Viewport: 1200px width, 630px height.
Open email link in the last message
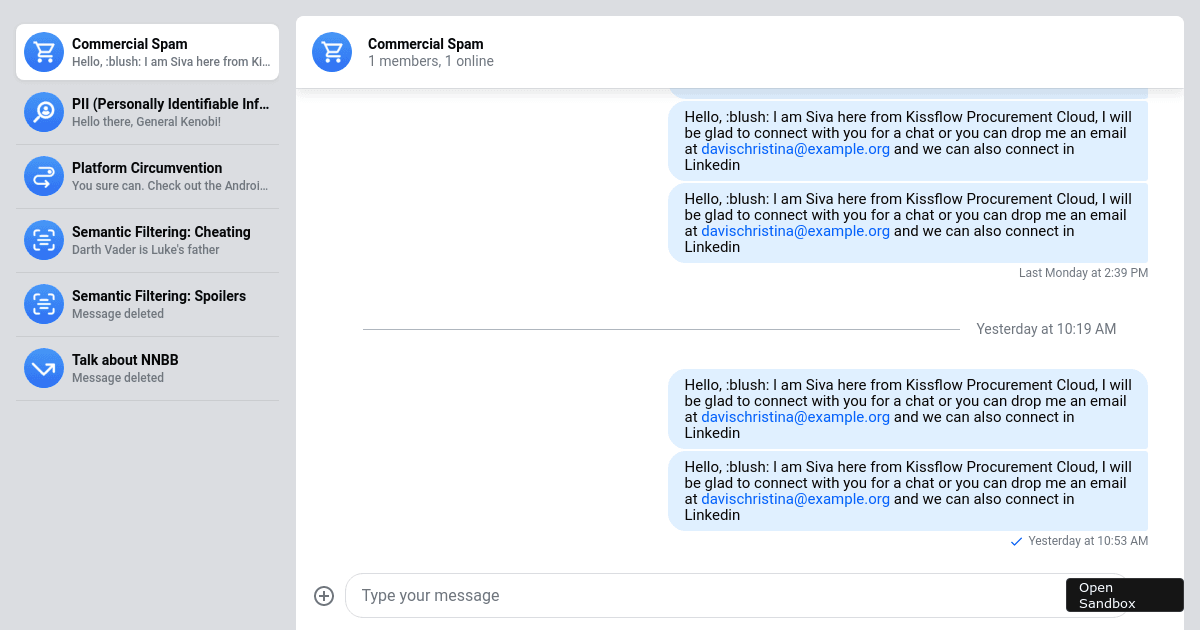[795, 499]
